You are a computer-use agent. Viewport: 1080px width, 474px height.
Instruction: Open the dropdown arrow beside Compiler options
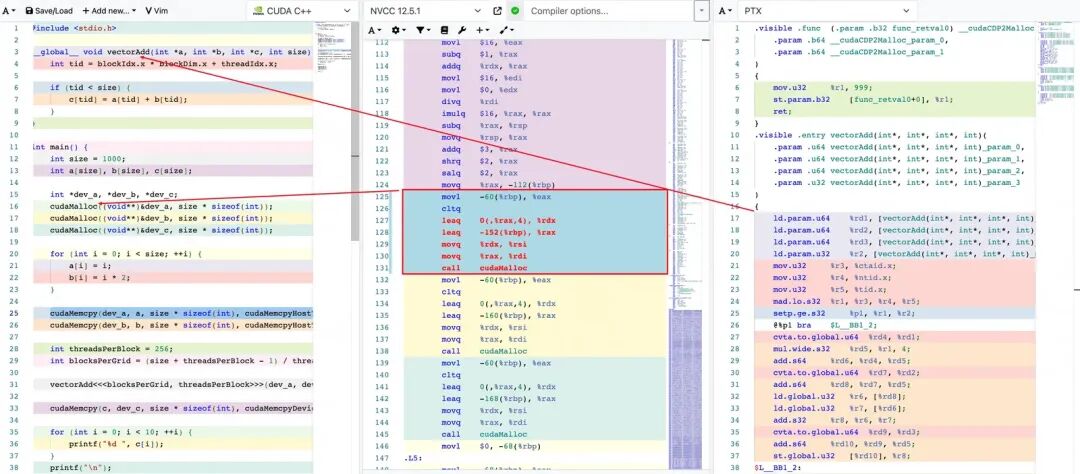pyautogui.click(x=702, y=11)
